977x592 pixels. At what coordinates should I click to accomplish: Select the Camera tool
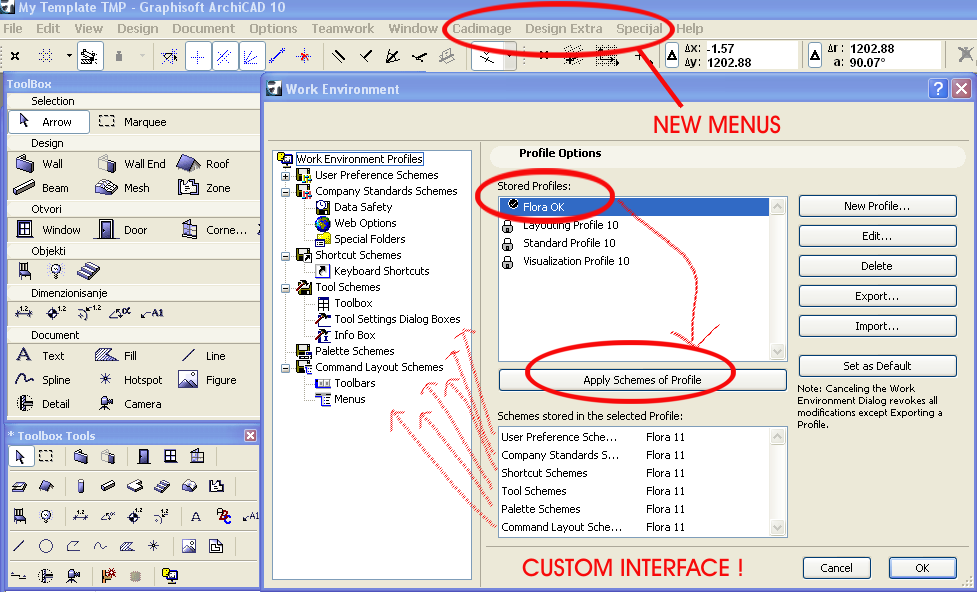[x=129, y=403]
